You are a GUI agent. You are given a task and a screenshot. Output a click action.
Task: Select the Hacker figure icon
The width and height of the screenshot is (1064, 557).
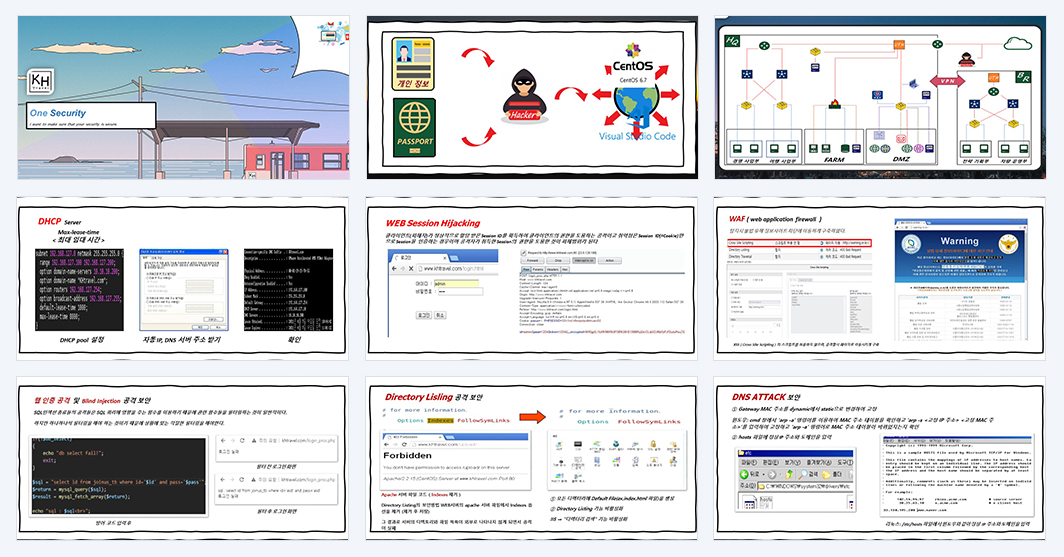[x=523, y=96]
